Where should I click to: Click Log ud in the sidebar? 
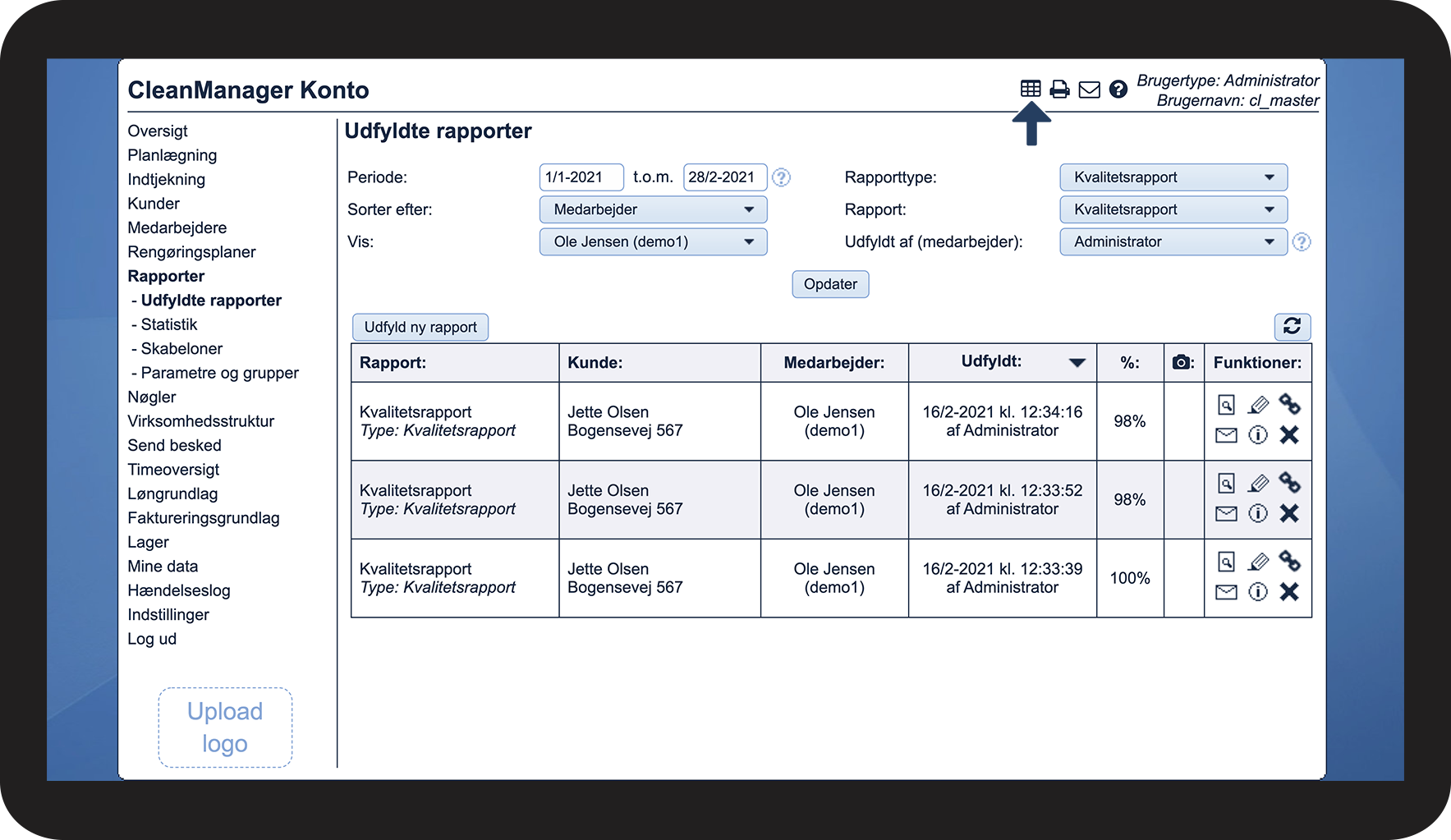pyautogui.click(x=152, y=640)
